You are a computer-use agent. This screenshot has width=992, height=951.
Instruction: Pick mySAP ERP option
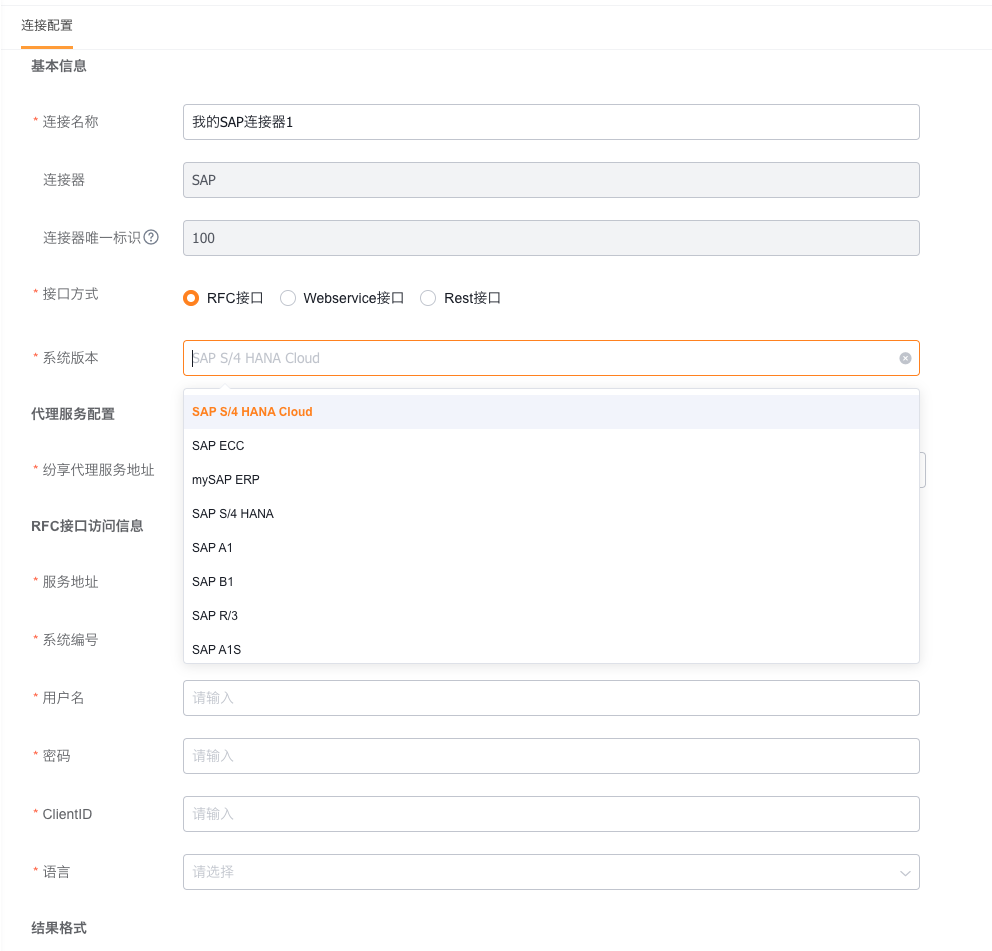551,480
